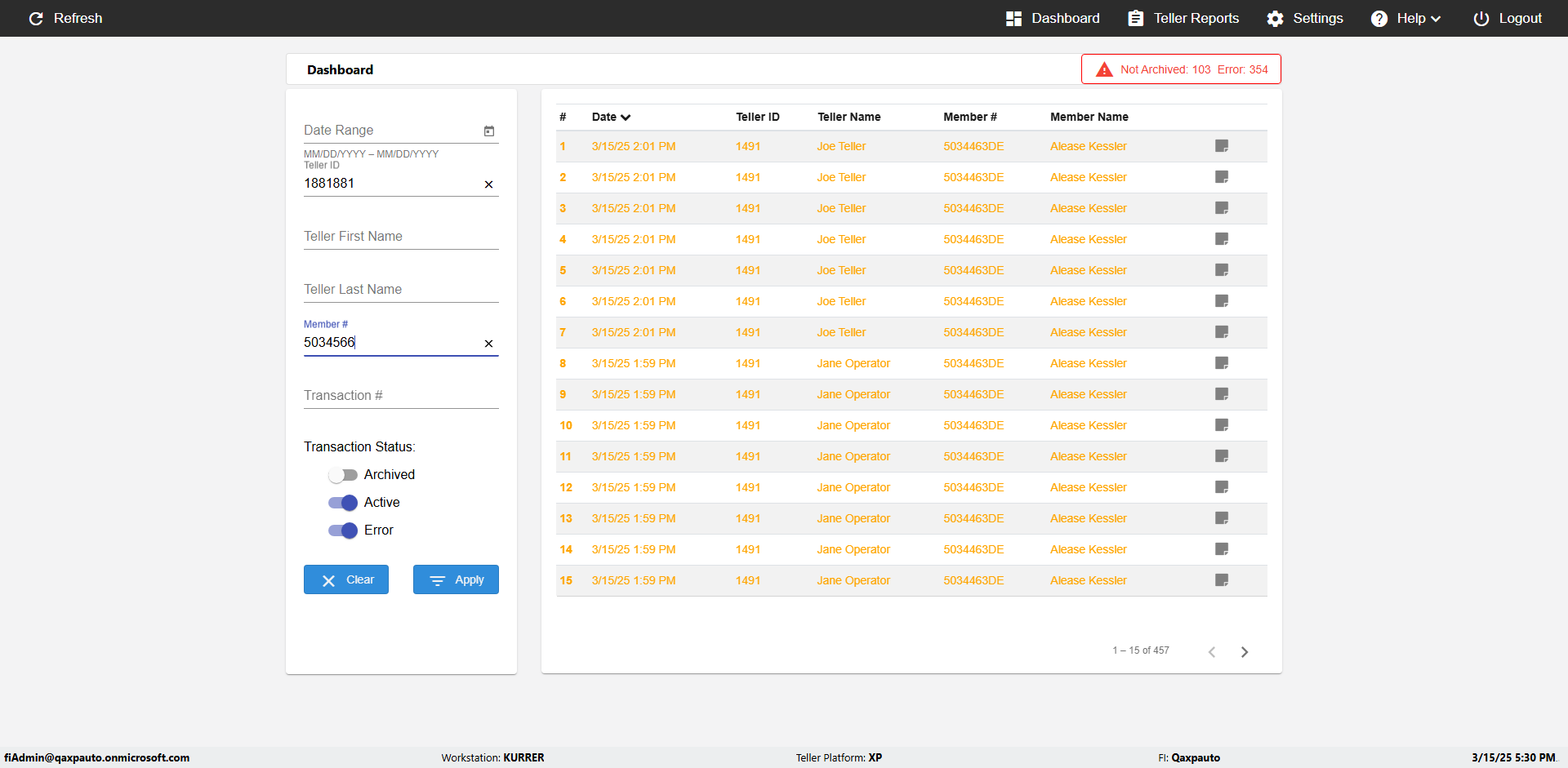
Task: Disable the Error status toggle
Action: (x=343, y=530)
